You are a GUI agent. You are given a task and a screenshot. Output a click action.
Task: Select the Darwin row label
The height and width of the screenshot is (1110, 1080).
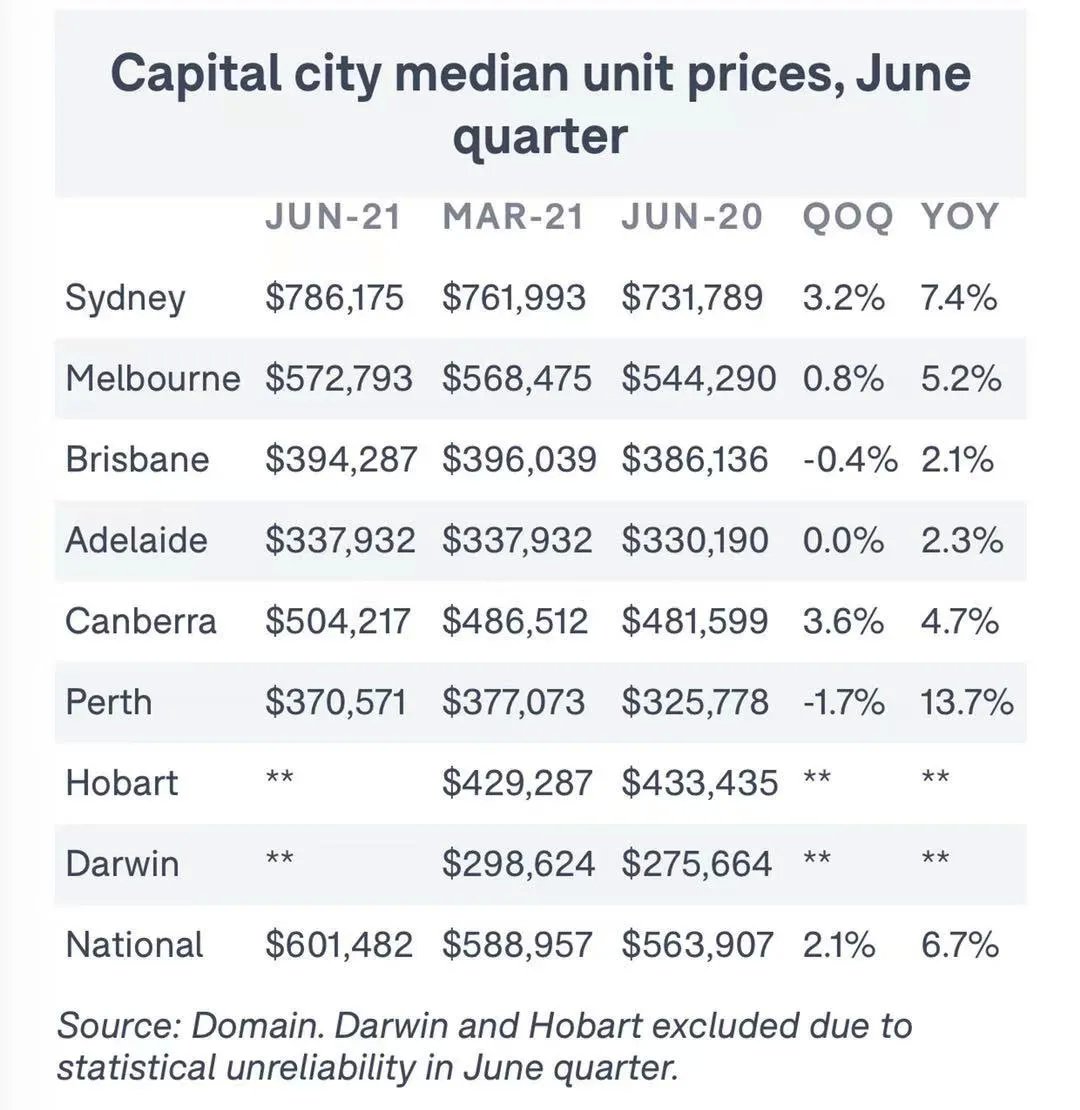[122, 864]
